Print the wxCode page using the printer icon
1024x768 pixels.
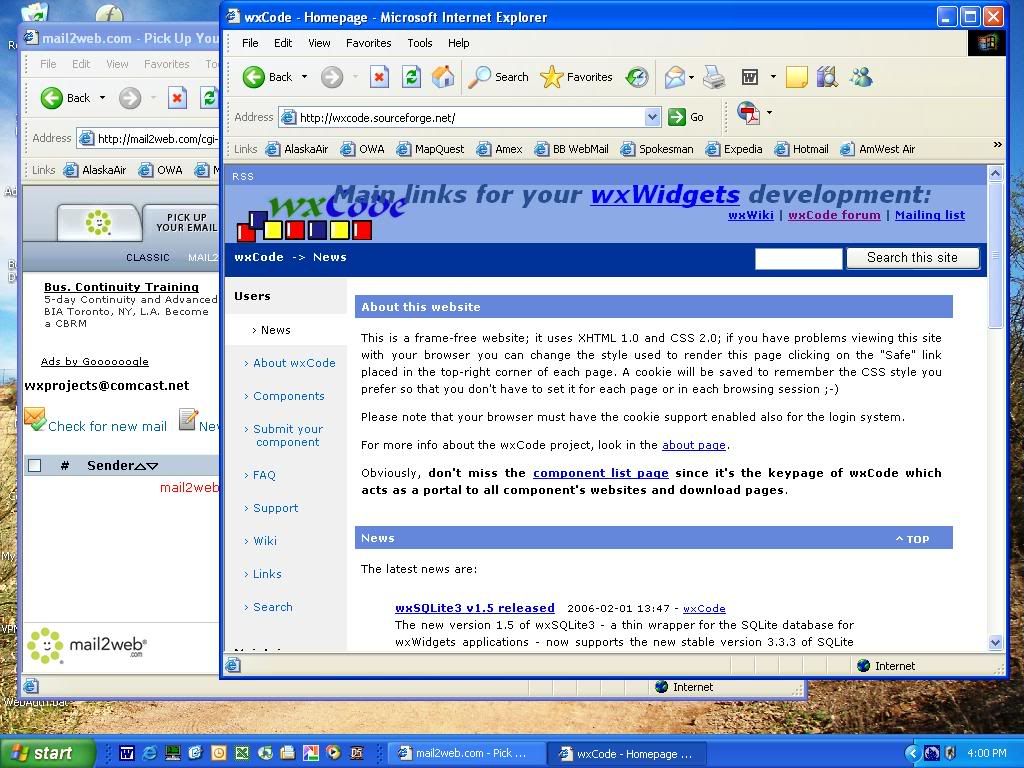[x=714, y=78]
